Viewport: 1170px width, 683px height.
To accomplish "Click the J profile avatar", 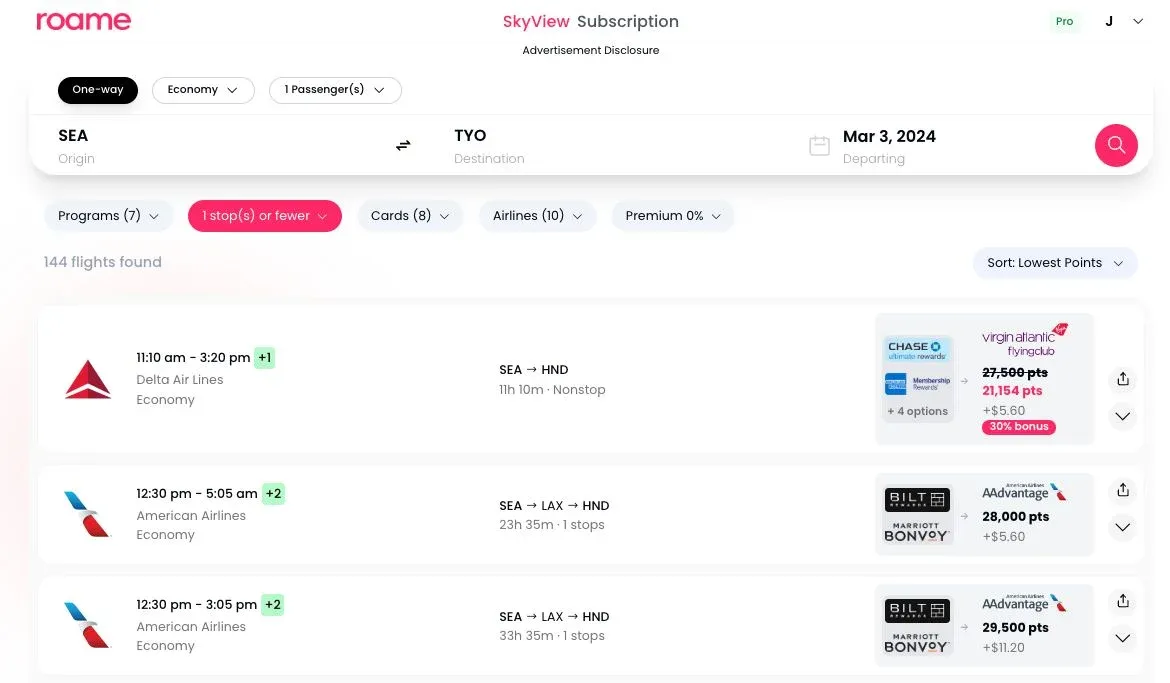I will (x=1109, y=22).
